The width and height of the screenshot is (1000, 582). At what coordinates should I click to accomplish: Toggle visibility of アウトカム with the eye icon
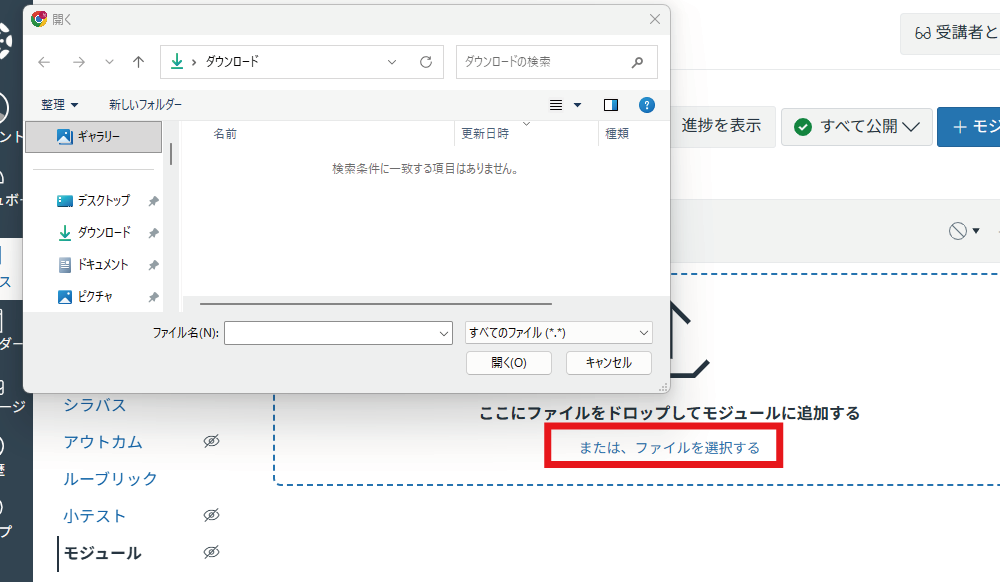coord(211,441)
